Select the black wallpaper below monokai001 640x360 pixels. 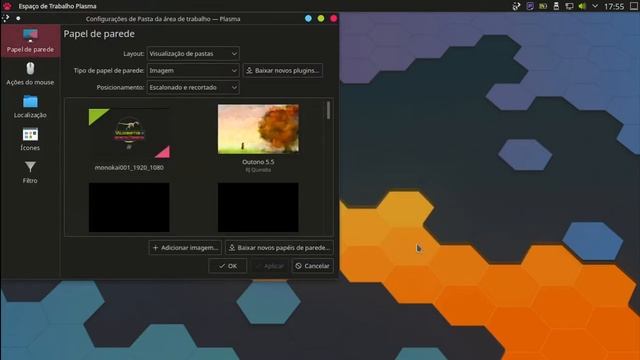pyautogui.click(x=129, y=207)
